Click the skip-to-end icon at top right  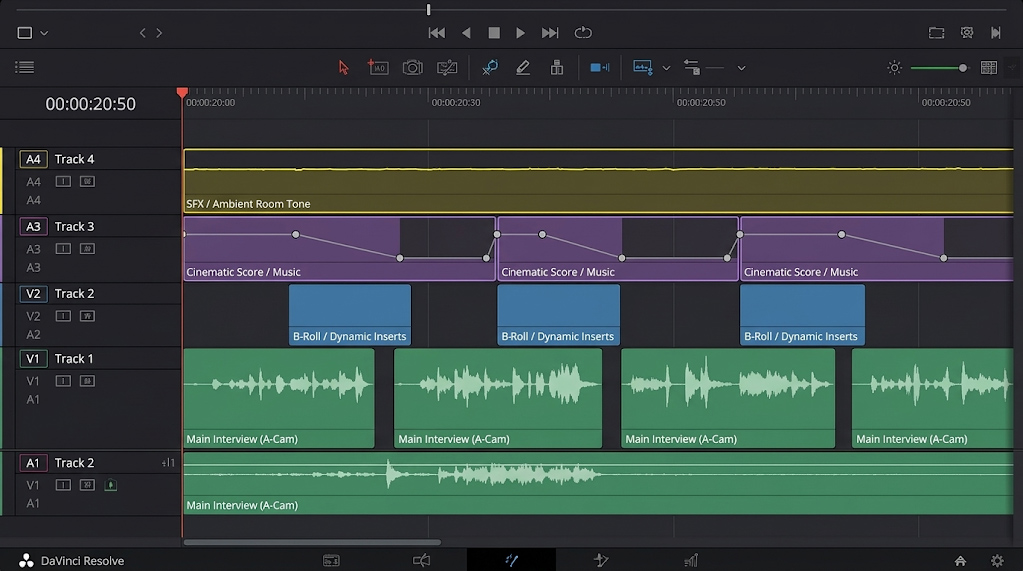(996, 33)
